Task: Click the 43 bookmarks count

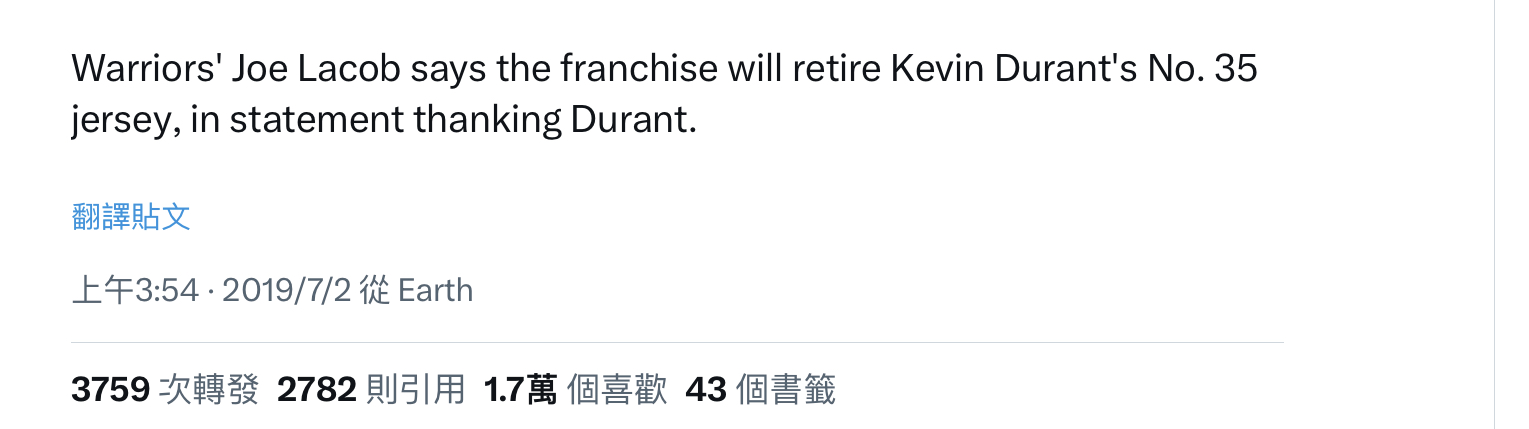Action: coord(705,390)
